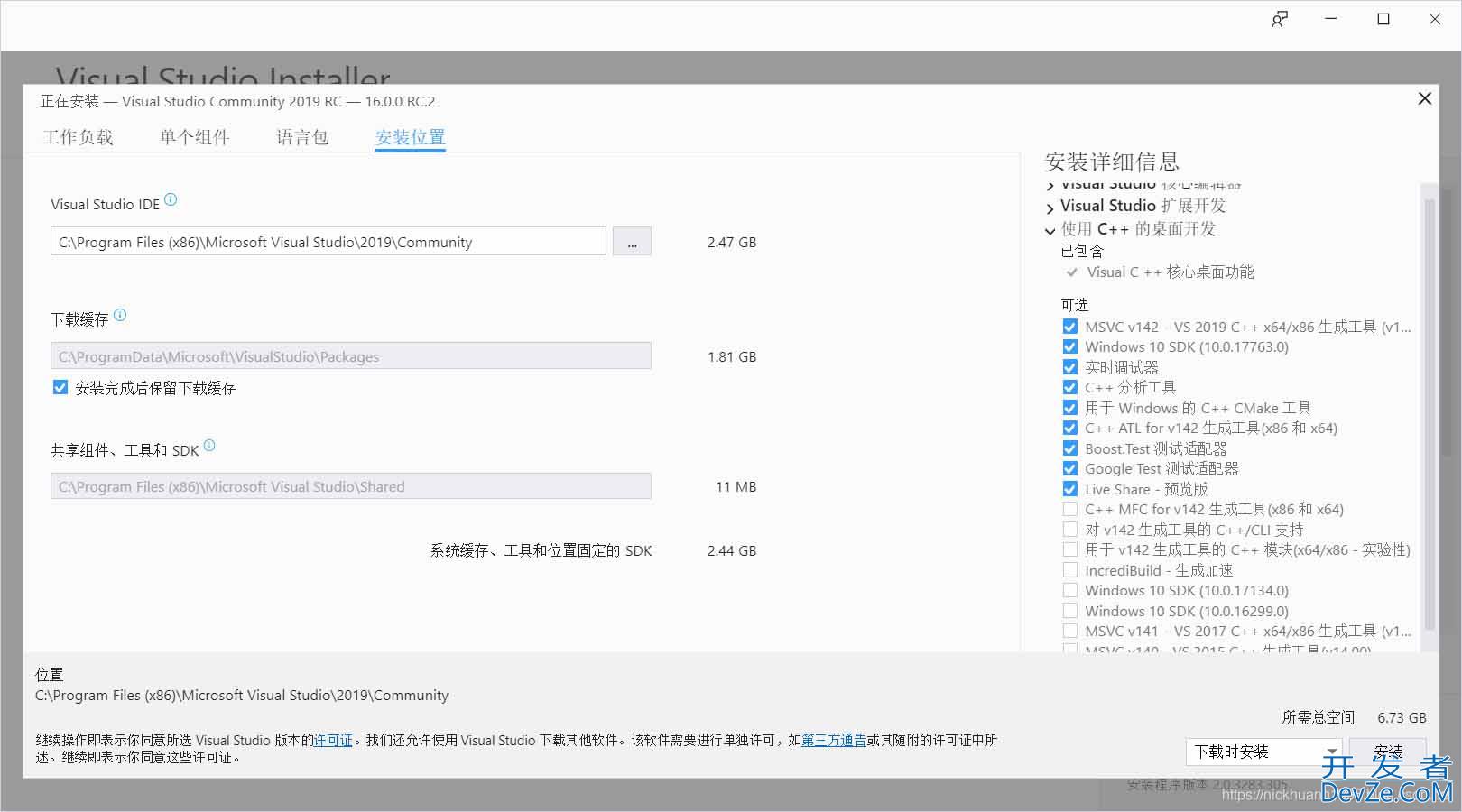Maximize the Visual Studio Installer window
The image size is (1462, 812).
(1383, 19)
